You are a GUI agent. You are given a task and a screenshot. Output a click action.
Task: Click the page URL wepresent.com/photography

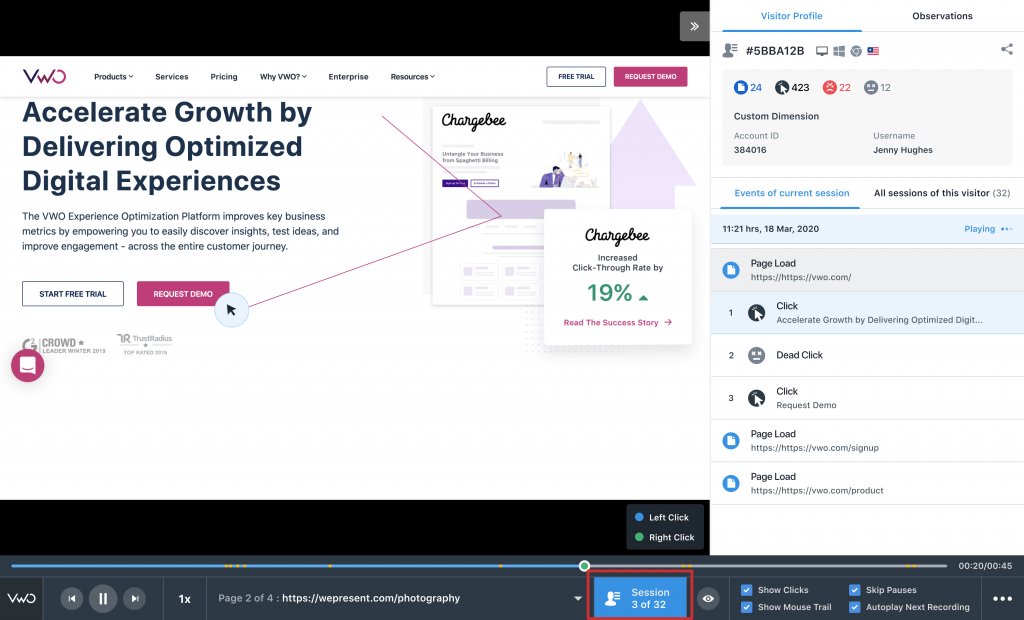[x=371, y=598]
